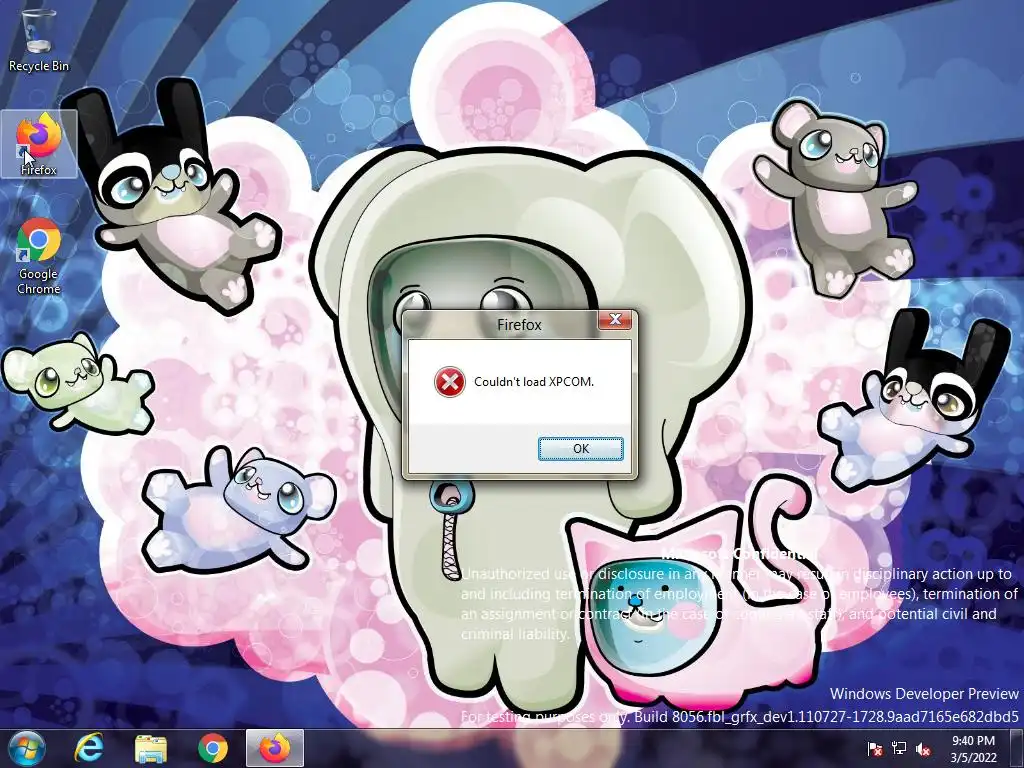The image size is (1024, 768).
Task: Close the Firefox error dialog with X
Action: [x=615, y=319]
